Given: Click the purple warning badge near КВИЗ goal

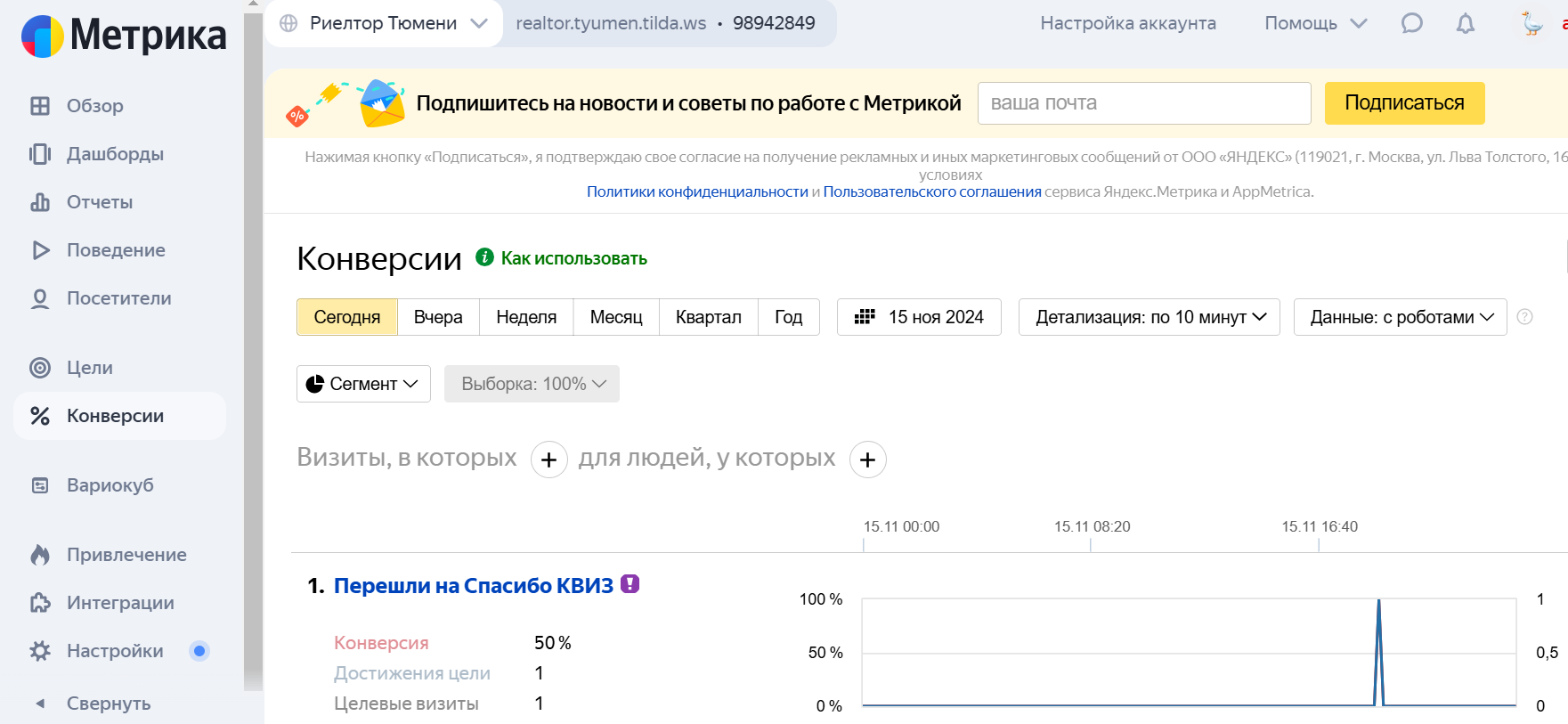Looking at the screenshot, I should (x=630, y=584).
